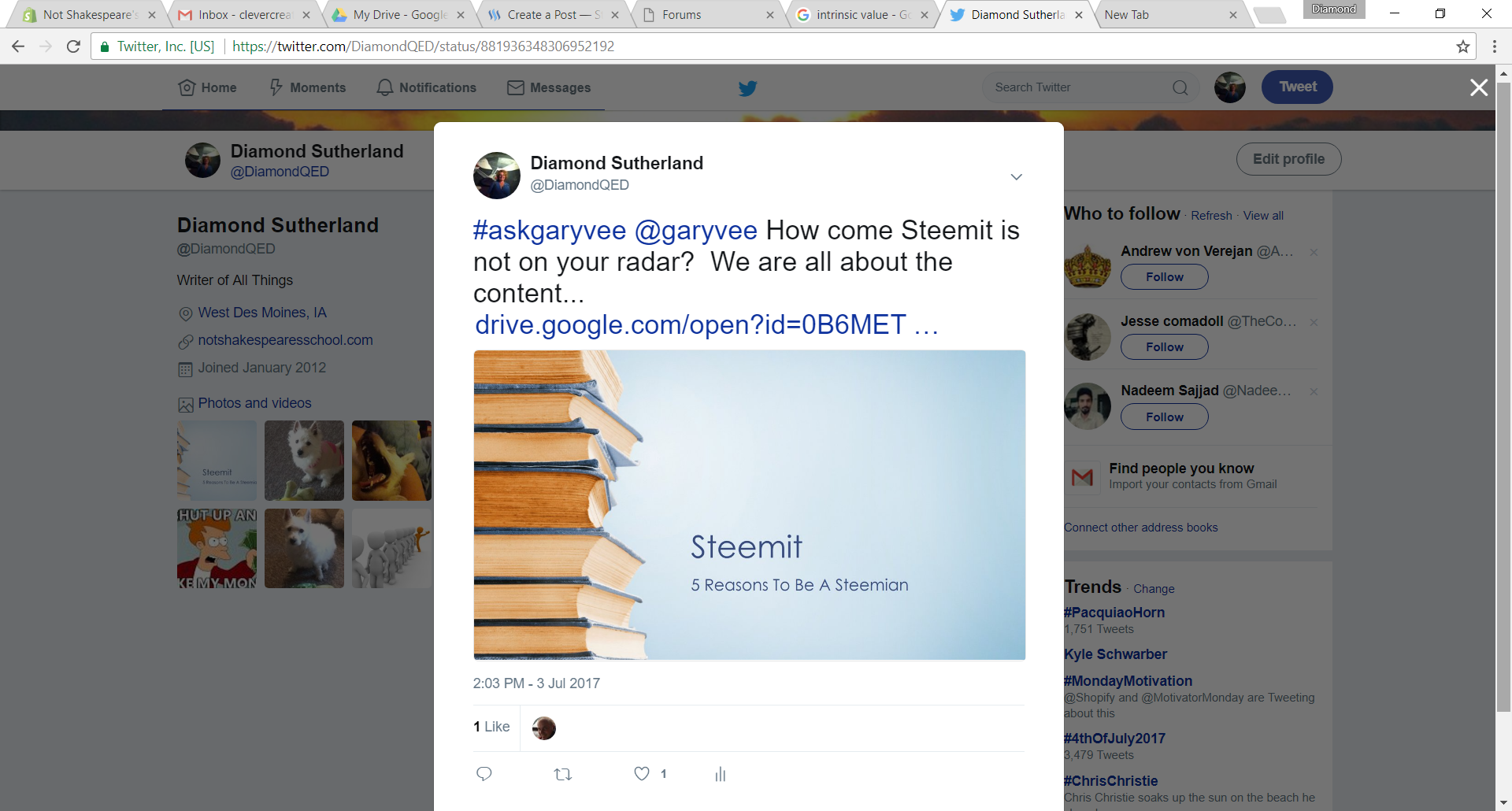Open the drive.google.com link in the tweet
The width and height of the screenshot is (1512, 811).
pyautogui.click(x=706, y=324)
